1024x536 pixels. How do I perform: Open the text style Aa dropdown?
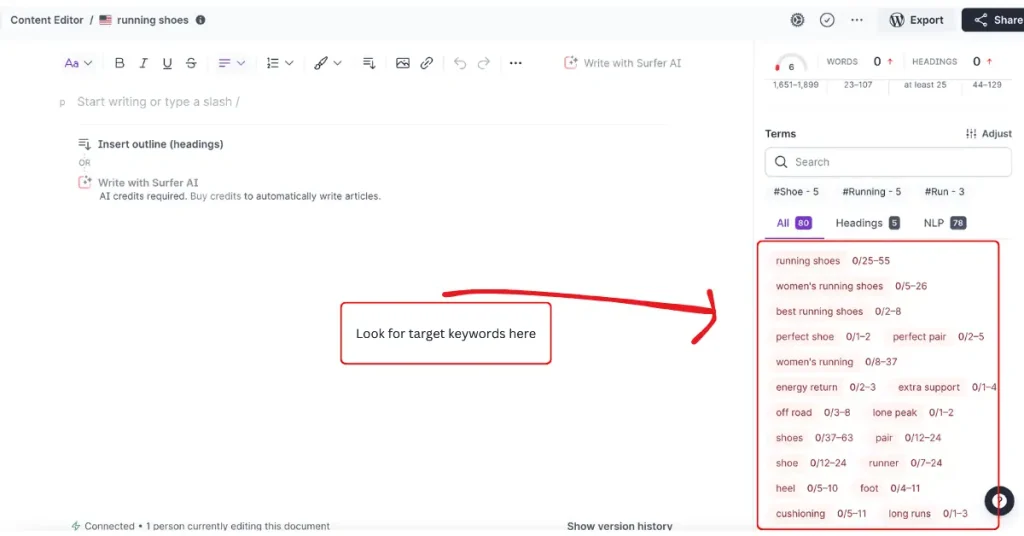click(78, 63)
